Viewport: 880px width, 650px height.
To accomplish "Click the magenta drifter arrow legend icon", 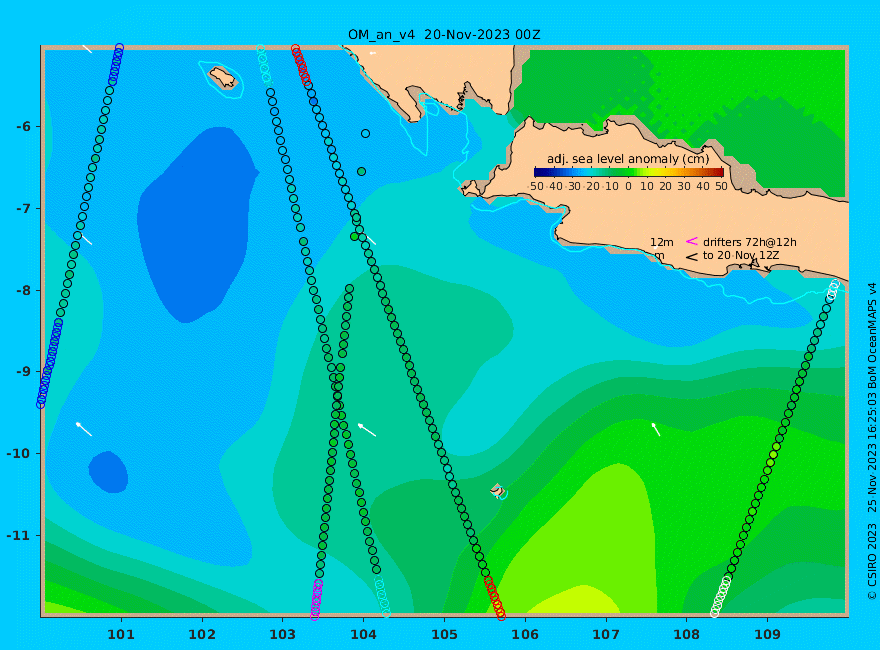I will point(691,241).
